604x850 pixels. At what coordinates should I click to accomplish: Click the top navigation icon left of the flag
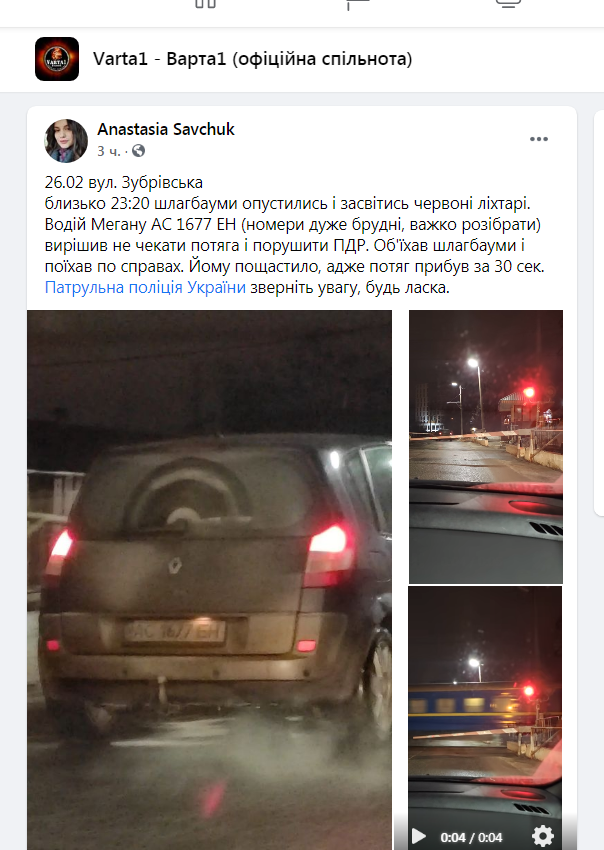pyautogui.click(x=205, y=4)
